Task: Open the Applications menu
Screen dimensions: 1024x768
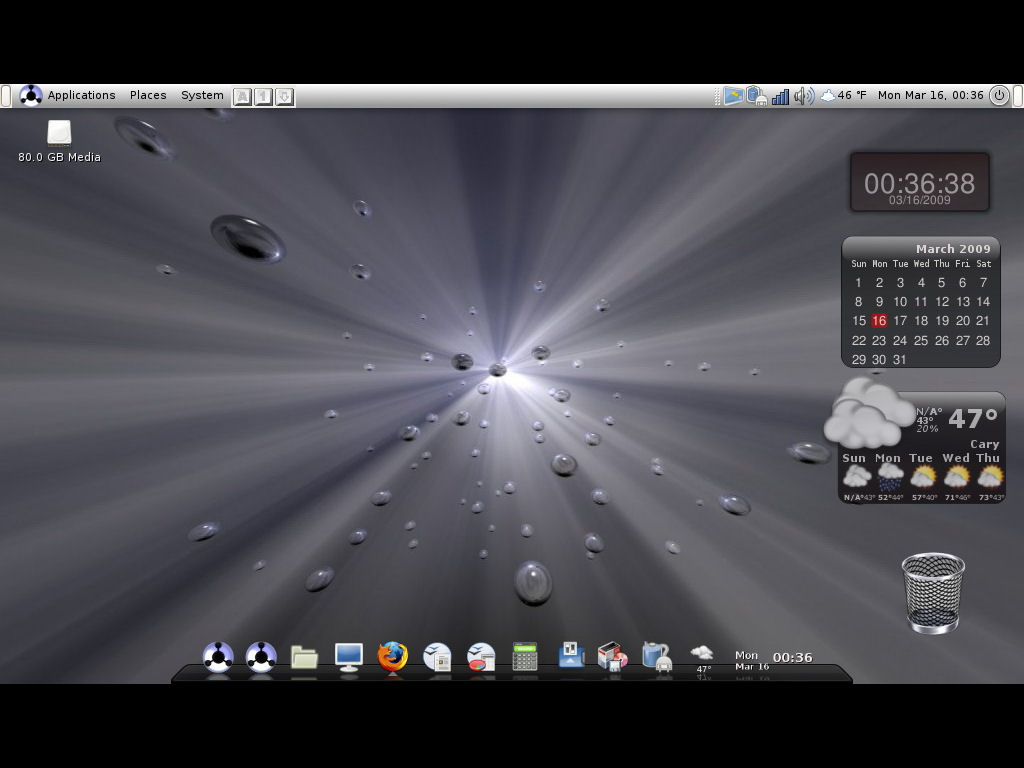Action: [81, 96]
